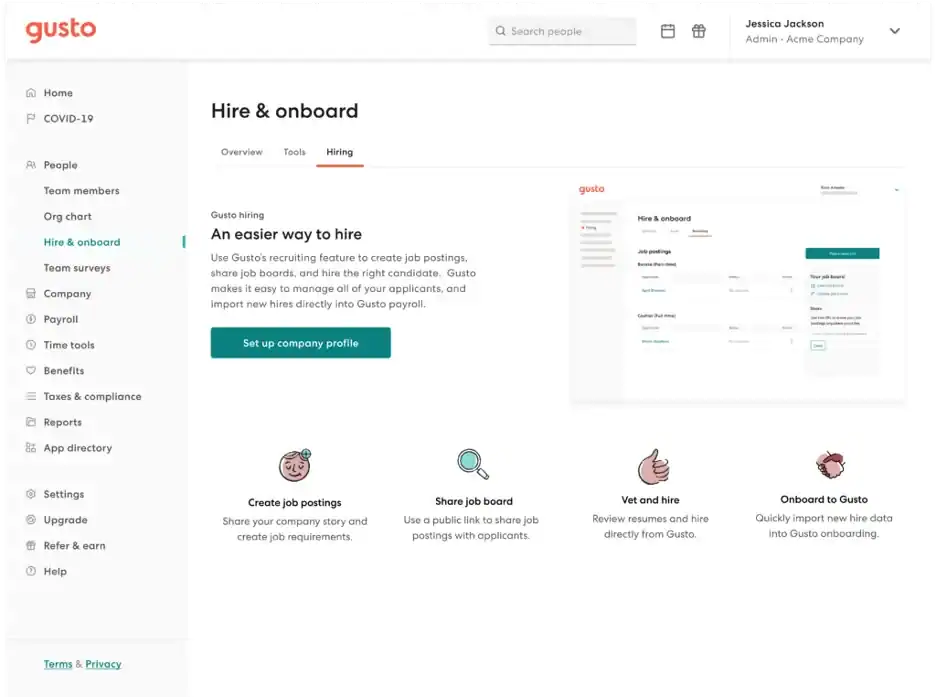Open the Settings gear in the sidebar
Screen dimensions: 936x698
click(x=32, y=494)
